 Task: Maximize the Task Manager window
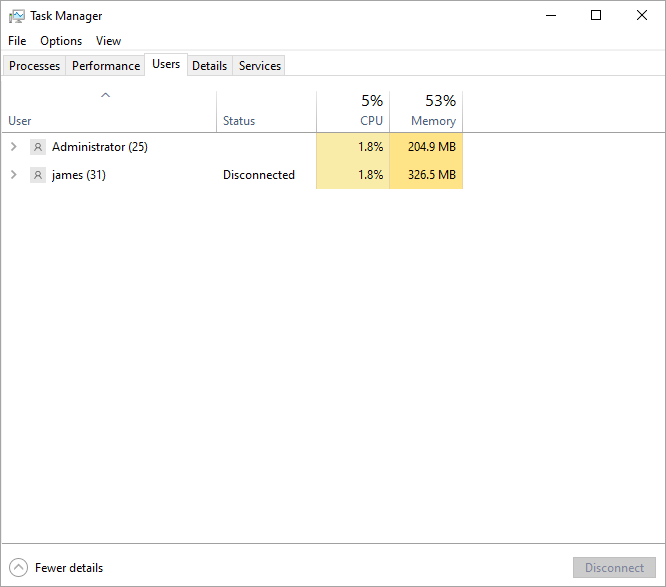596,16
